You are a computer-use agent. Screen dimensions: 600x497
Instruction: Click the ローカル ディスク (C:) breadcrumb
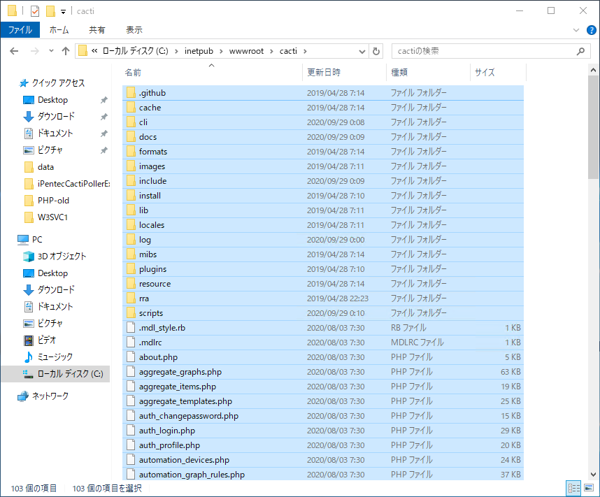click(x=135, y=51)
